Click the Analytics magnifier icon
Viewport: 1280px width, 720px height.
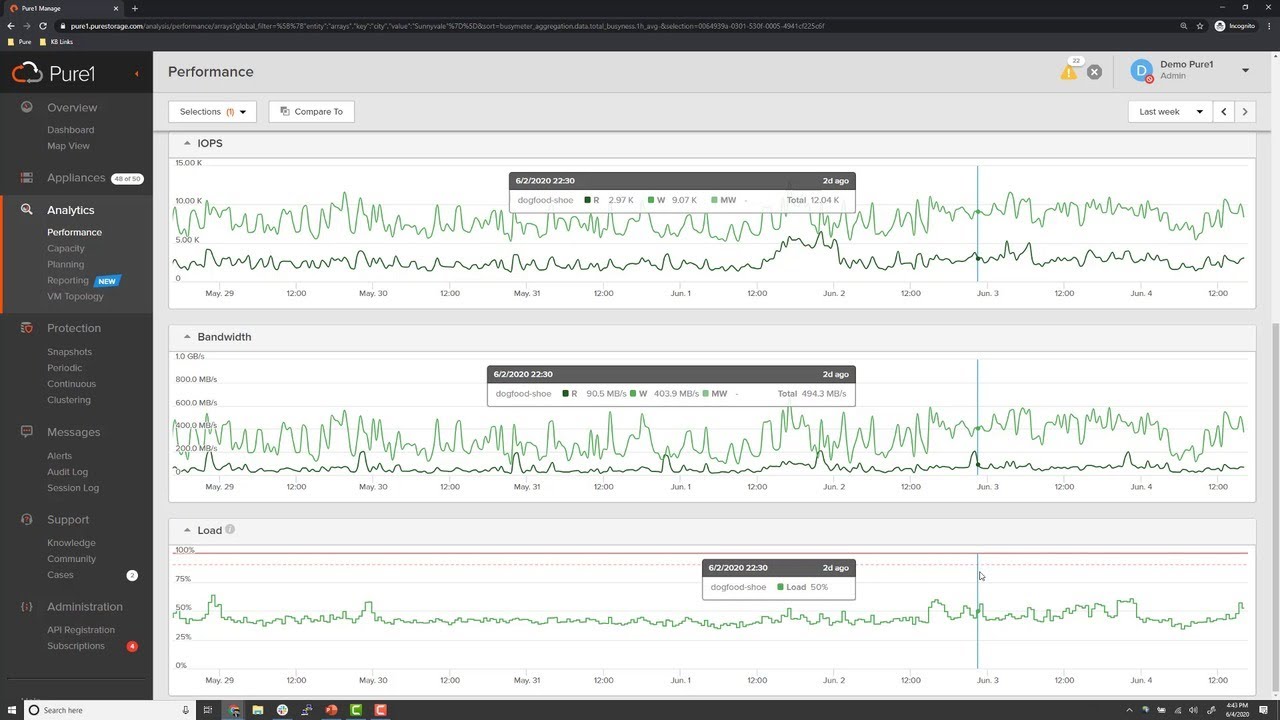(27, 210)
